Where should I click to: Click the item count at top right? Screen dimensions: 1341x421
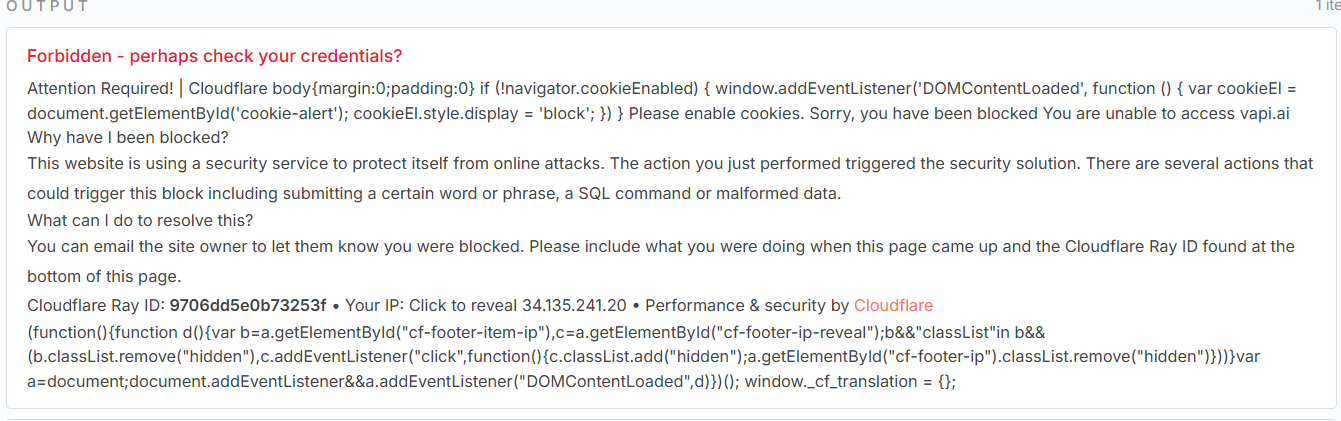[x=1326, y=6]
